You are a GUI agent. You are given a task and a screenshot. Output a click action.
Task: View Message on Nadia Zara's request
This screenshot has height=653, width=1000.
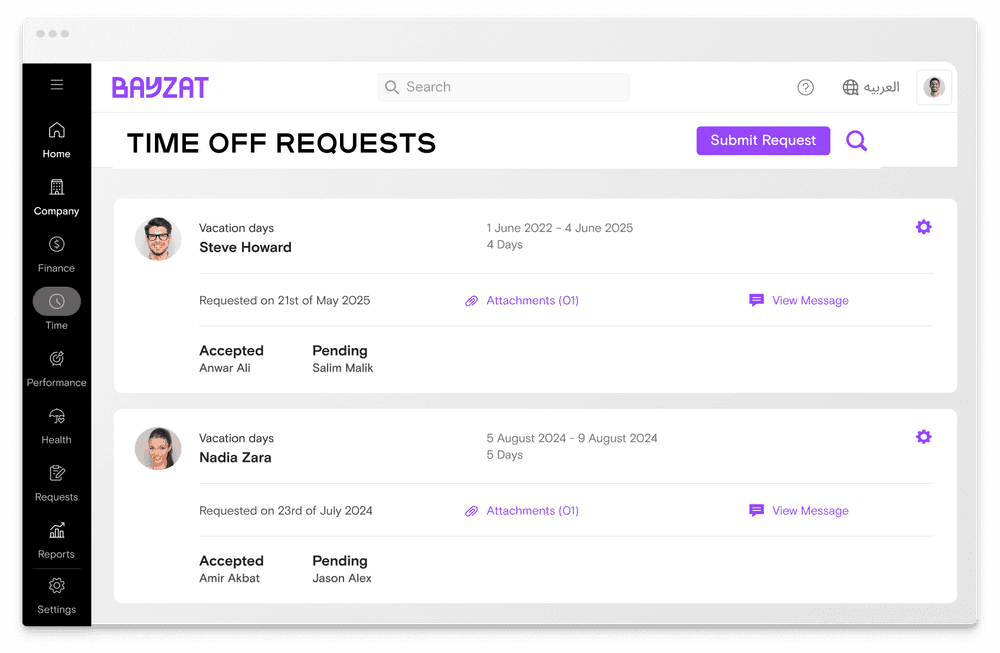(x=810, y=511)
